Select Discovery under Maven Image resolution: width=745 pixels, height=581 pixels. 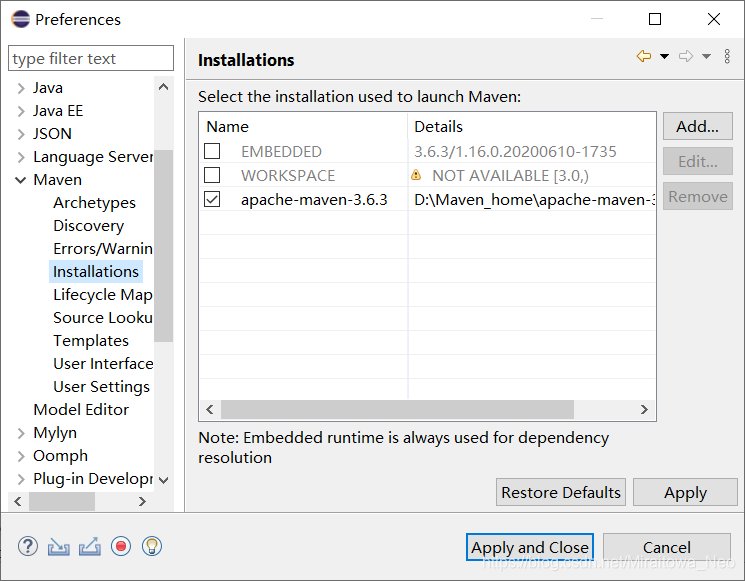88,226
